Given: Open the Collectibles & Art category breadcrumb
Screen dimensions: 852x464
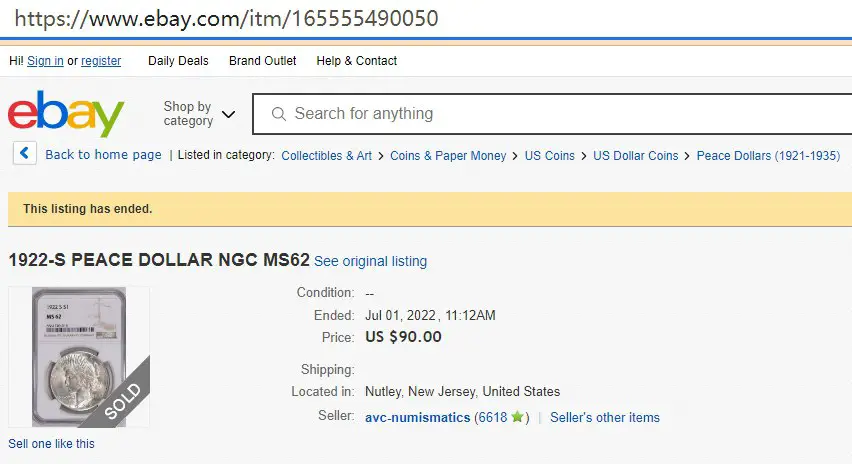Looking at the screenshot, I should (x=327, y=155).
